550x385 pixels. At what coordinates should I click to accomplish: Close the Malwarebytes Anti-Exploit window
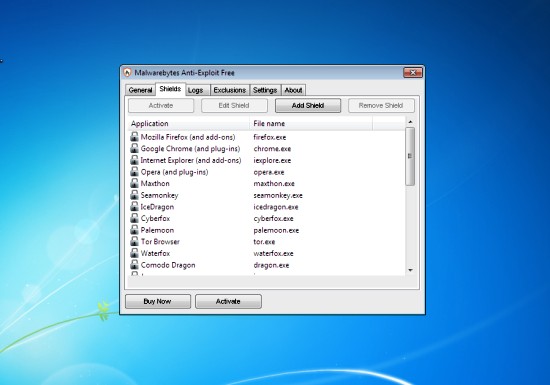click(x=413, y=73)
